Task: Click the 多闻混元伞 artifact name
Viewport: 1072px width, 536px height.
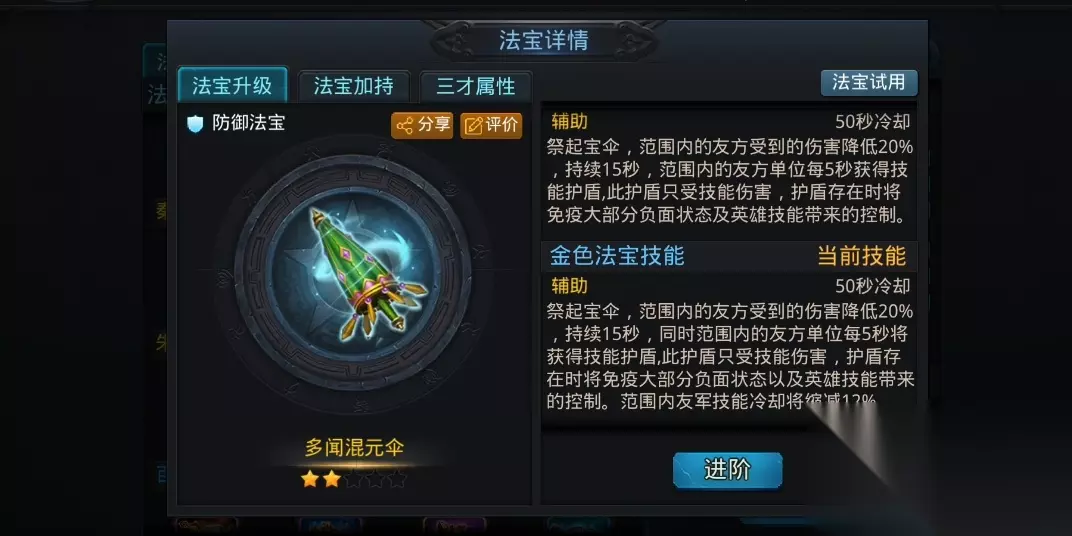Action: tap(354, 448)
